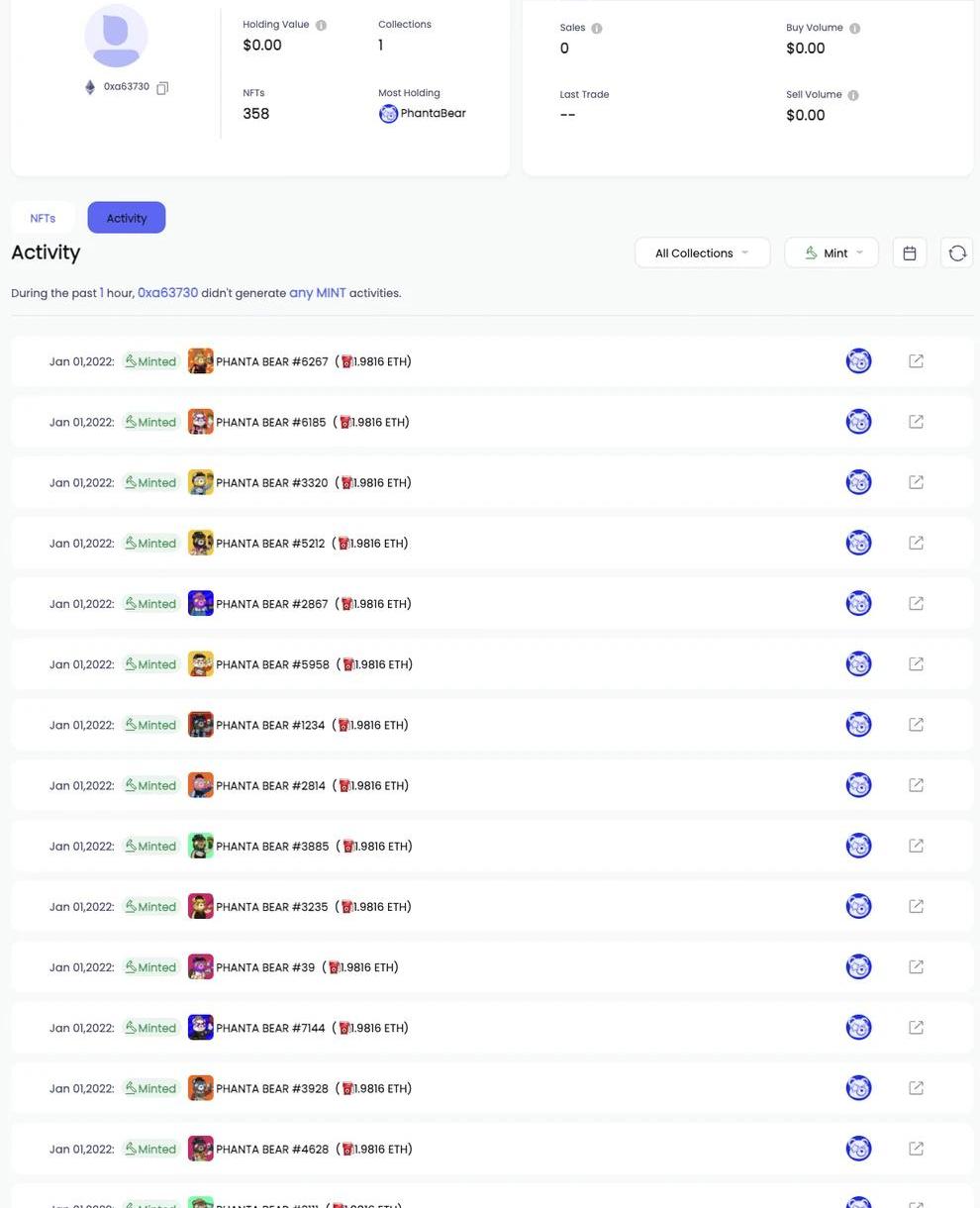Select the Activity tab

(x=127, y=218)
